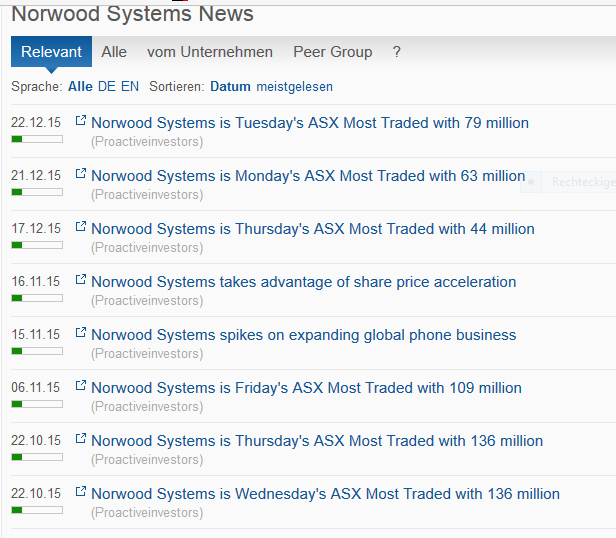Open the Peer Group tab
This screenshot has width=616, height=538.
click(x=332, y=52)
